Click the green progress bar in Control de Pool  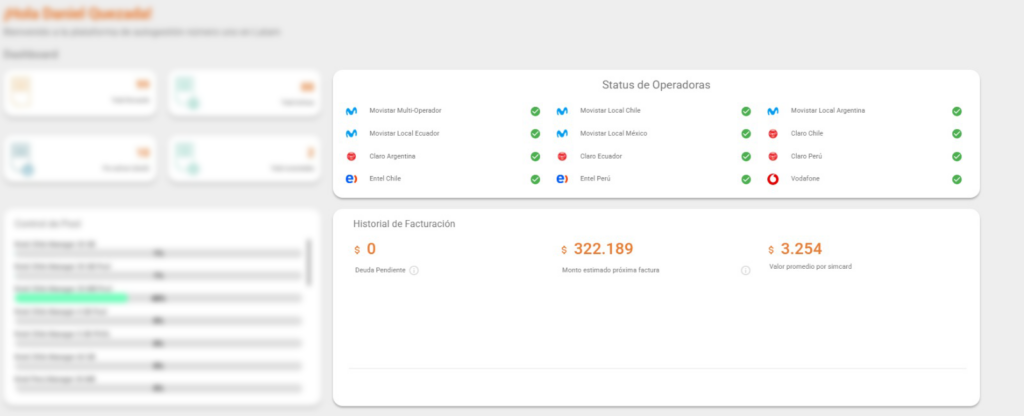coord(70,298)
